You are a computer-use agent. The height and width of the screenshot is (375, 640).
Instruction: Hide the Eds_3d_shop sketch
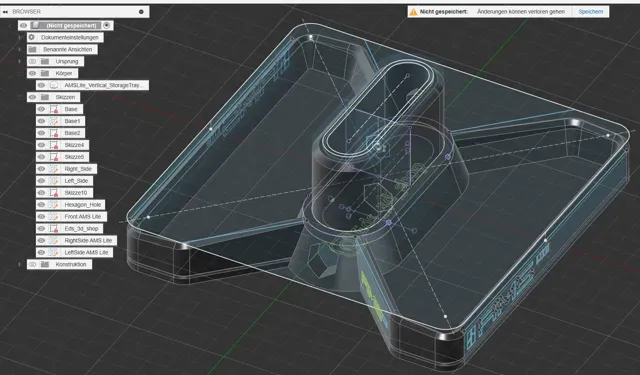[41, 229]
